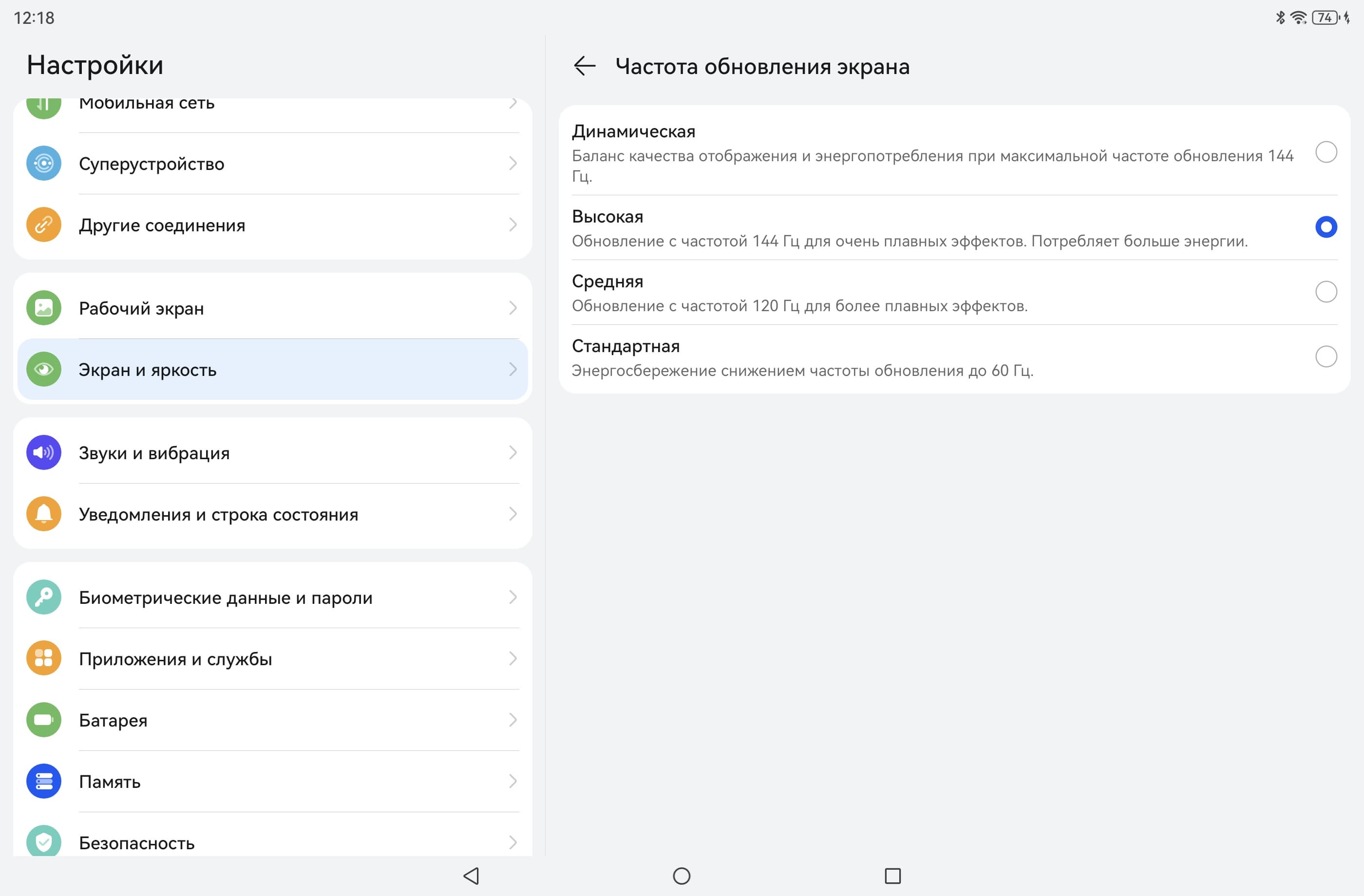Tap the chevron on the Батарея row
This screenshot has height=896, width=1364.
click(513, 720)
